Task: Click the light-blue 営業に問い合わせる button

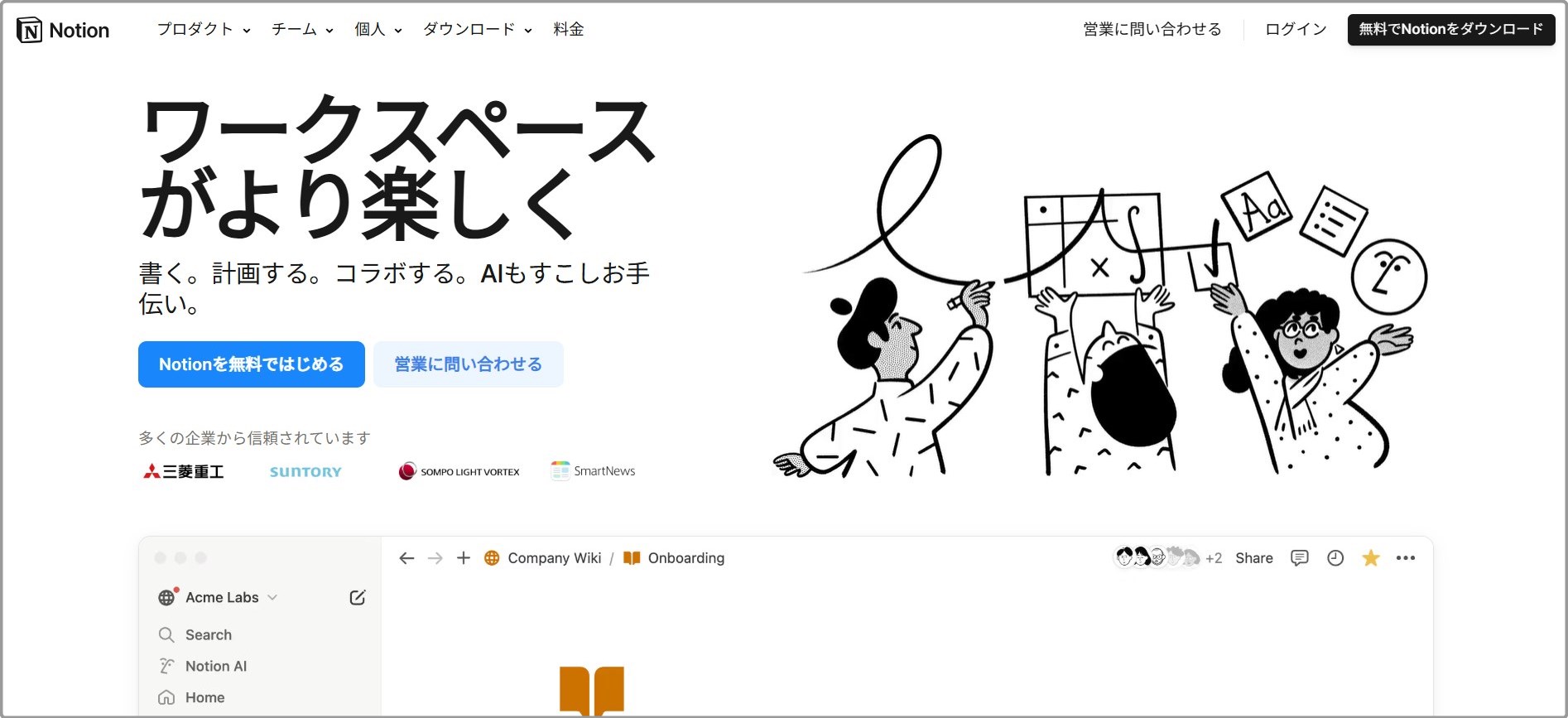Action: (x=469, y=364)
